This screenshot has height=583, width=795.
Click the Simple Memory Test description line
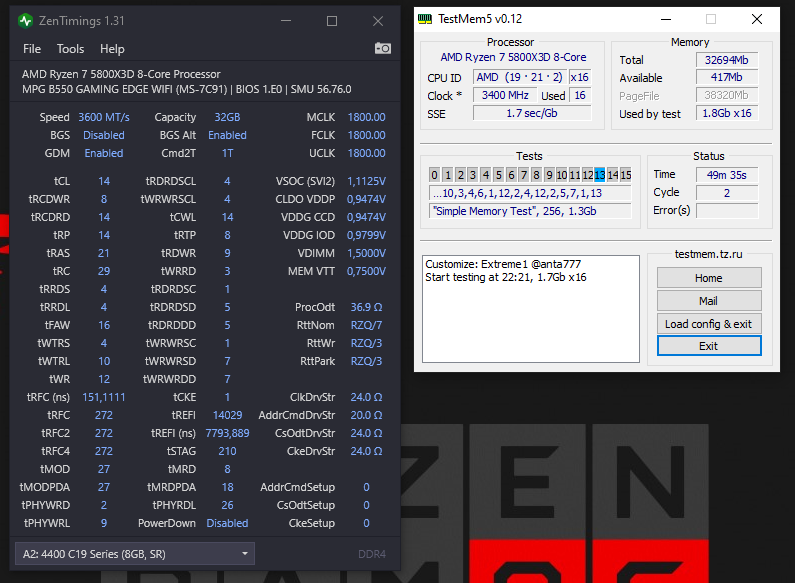coord(530,211)
